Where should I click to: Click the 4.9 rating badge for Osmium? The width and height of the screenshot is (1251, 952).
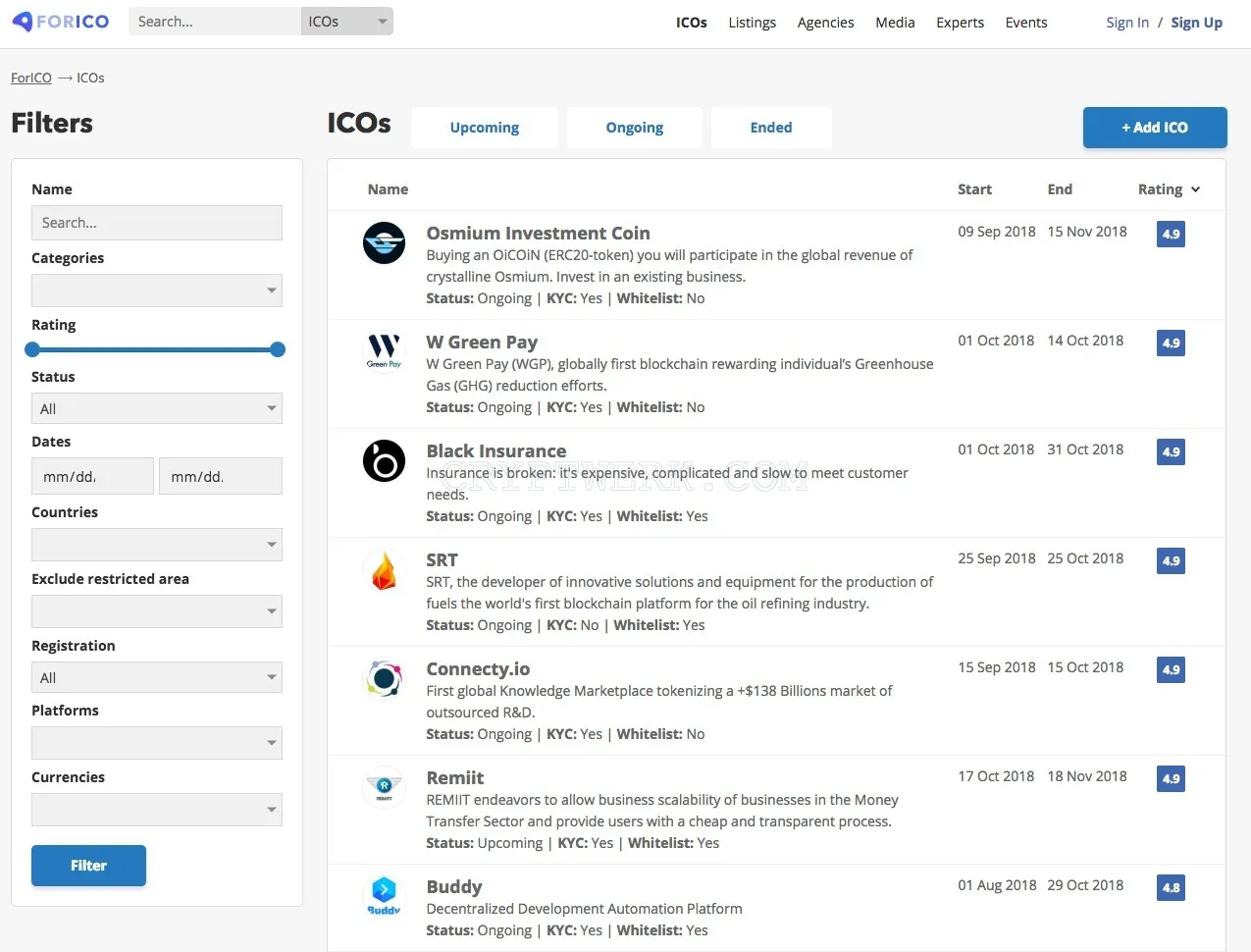point(1171,234)
